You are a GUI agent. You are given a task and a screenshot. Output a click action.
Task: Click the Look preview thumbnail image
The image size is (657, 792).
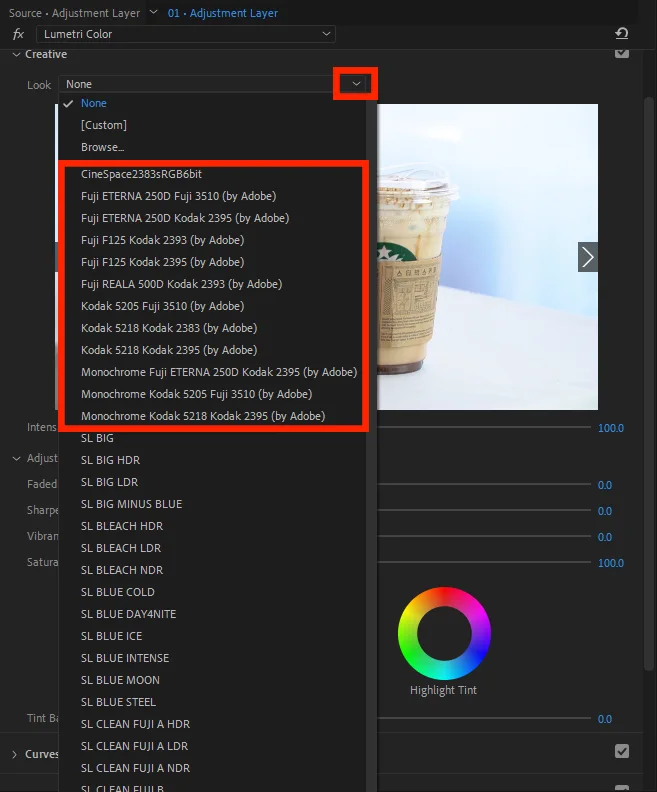(x=487, y=257)
